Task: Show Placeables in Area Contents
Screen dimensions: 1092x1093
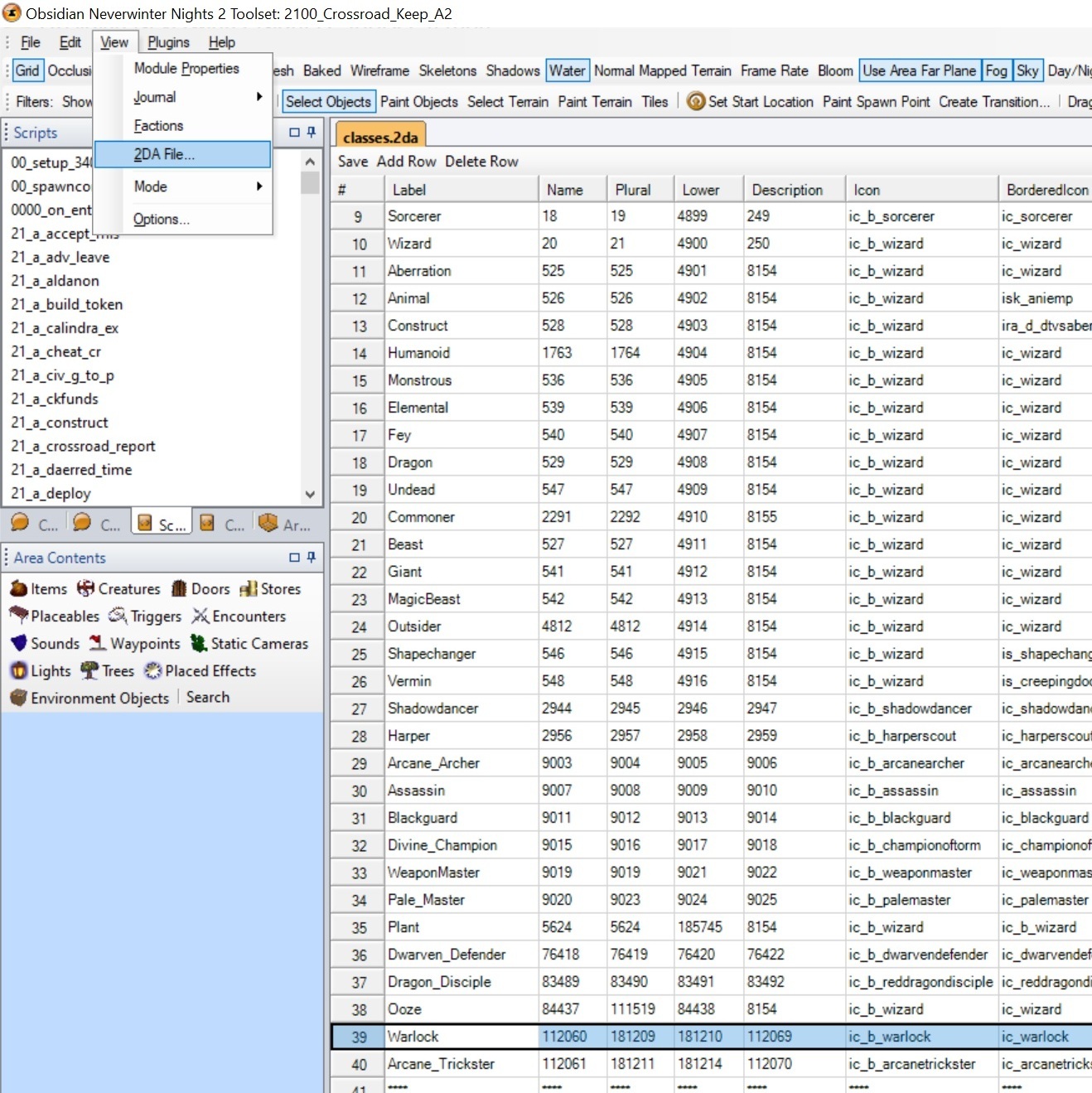Action: 54,617
